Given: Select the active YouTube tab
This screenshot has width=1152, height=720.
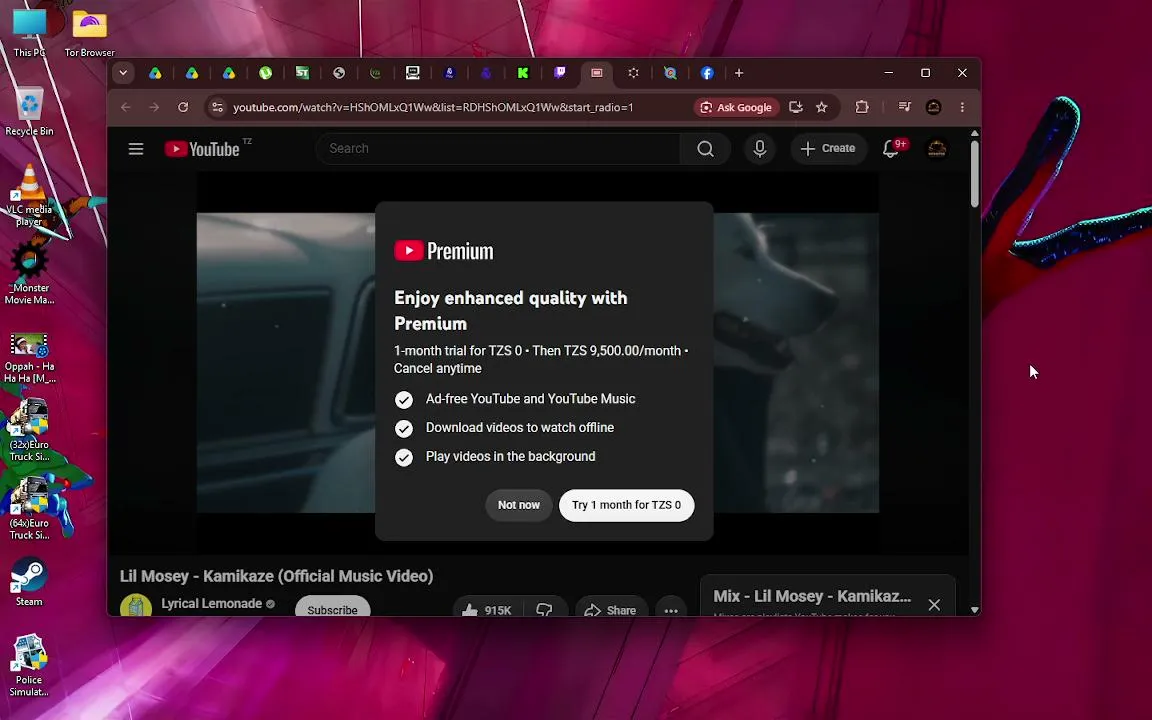Looking at the screenshot, I should point(597,73).
